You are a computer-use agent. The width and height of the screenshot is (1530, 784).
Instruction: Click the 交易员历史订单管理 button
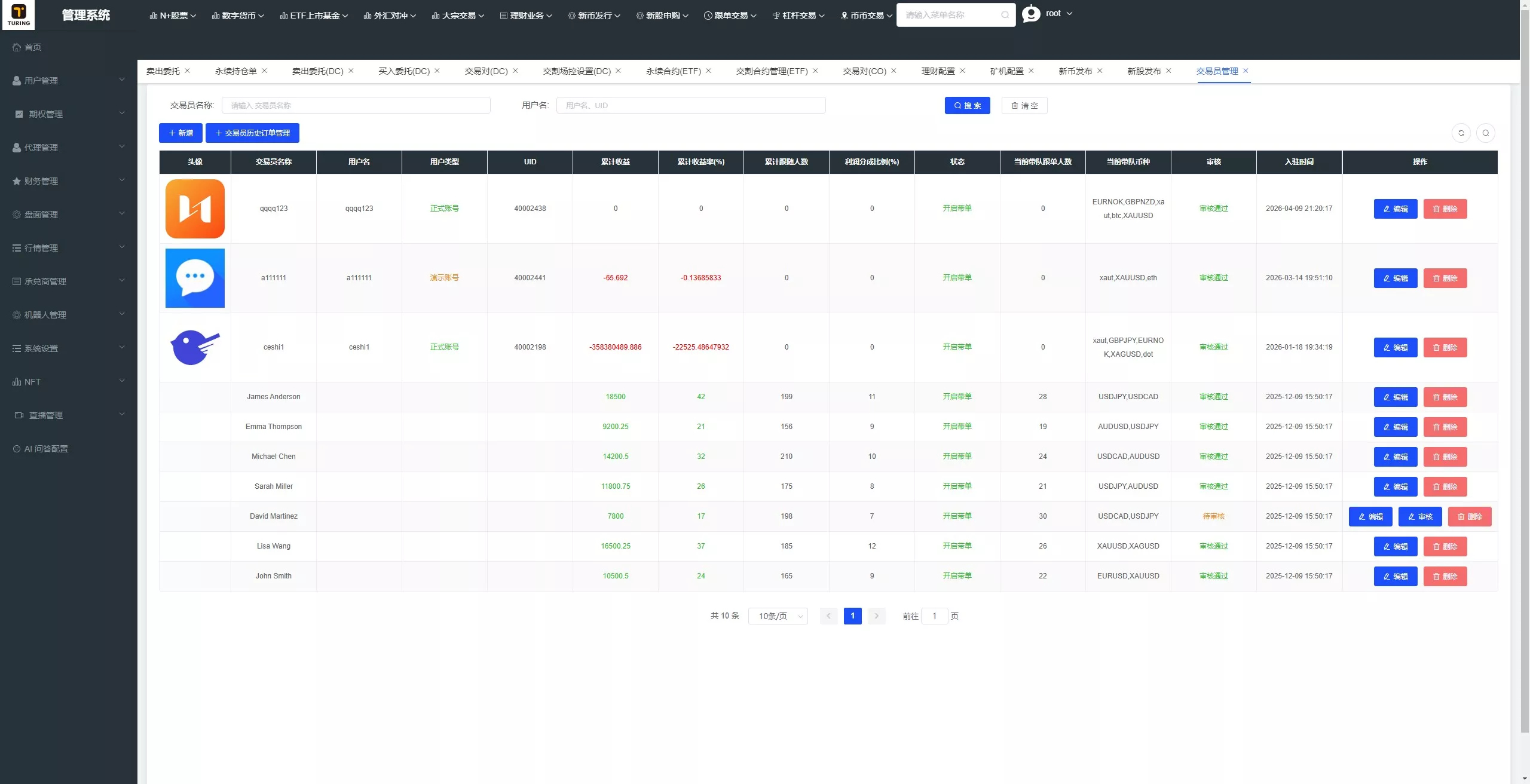pos(252,133)
